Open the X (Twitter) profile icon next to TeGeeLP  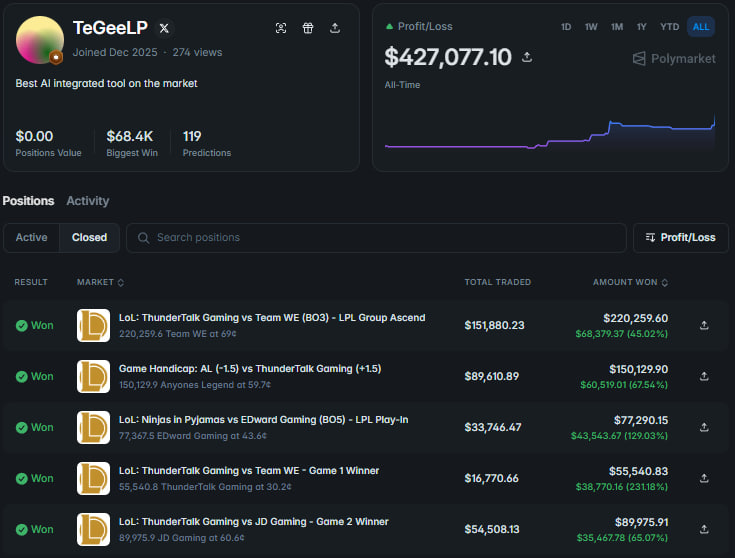(164, 28)
